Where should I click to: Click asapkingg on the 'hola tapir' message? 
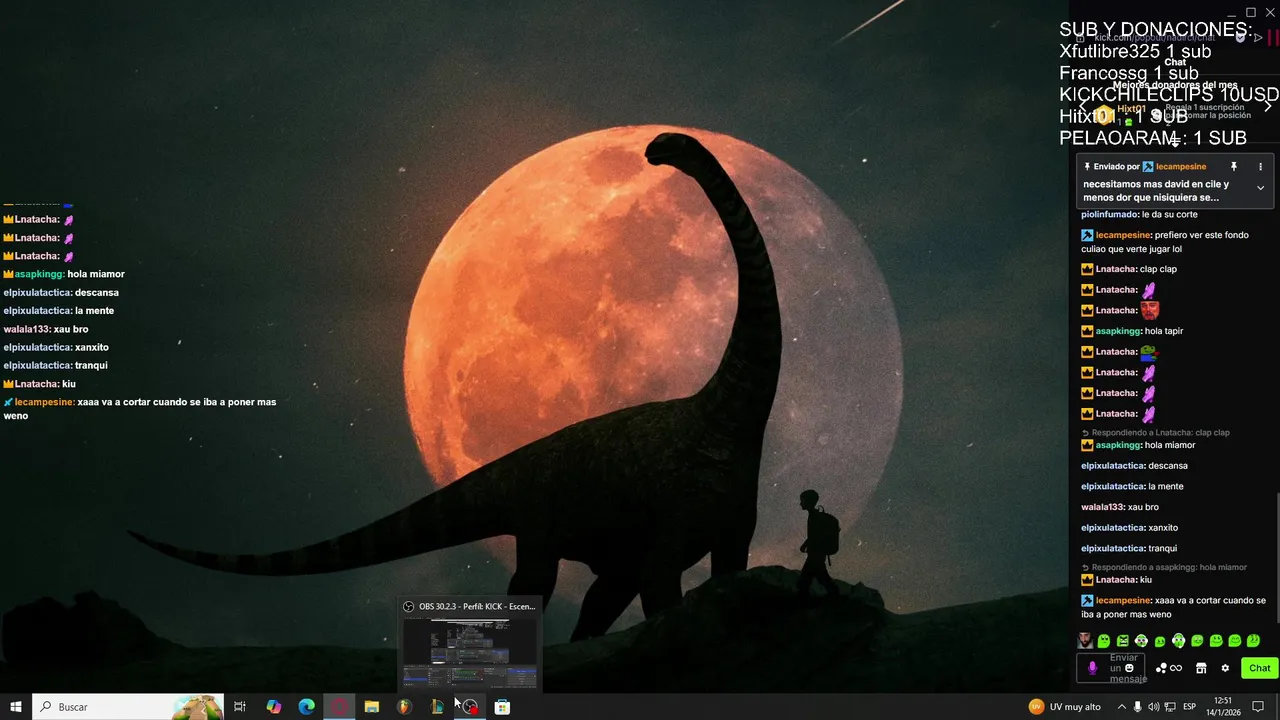(1118, 331)
